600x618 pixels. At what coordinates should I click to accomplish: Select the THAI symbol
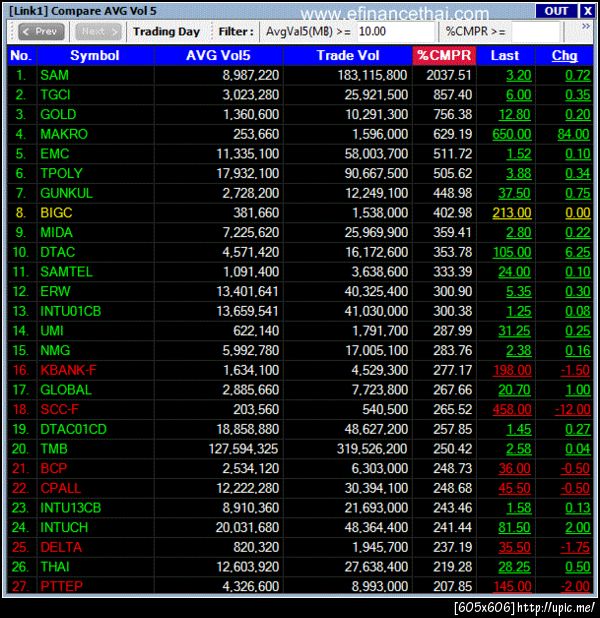pos(55,567)
